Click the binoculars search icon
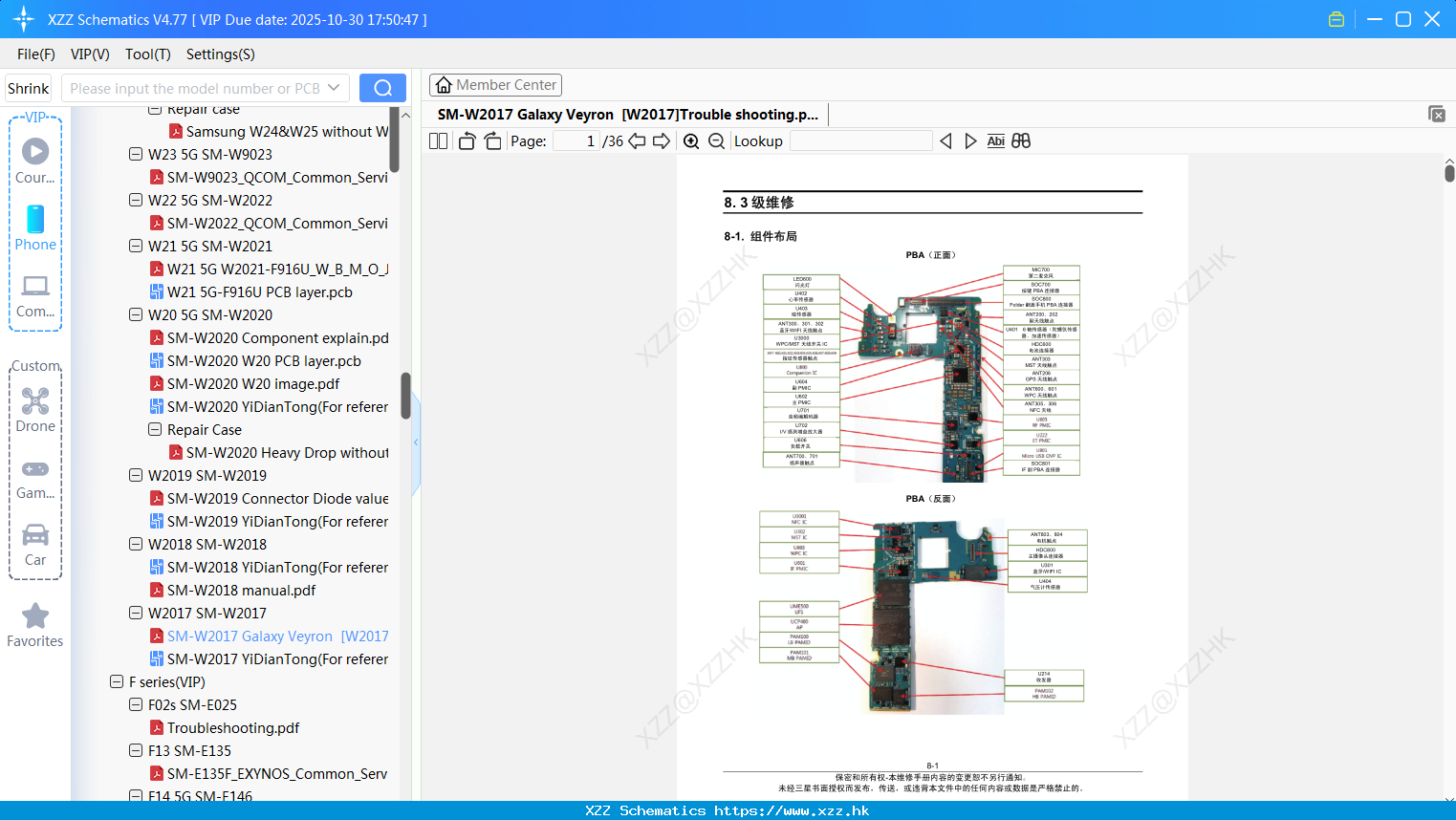This screenshot has height=820, width=1456. pos(1021,141)
